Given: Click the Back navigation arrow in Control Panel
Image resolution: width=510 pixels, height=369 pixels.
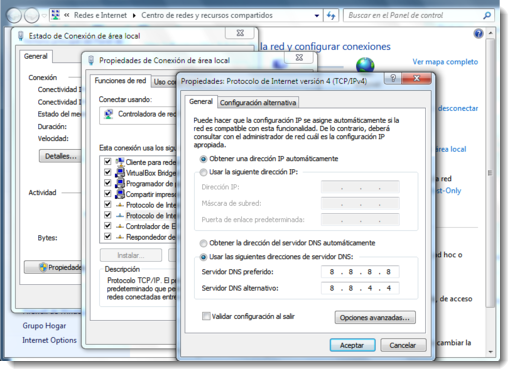Looking at the screenshot, I should click(x=14, y=15).
